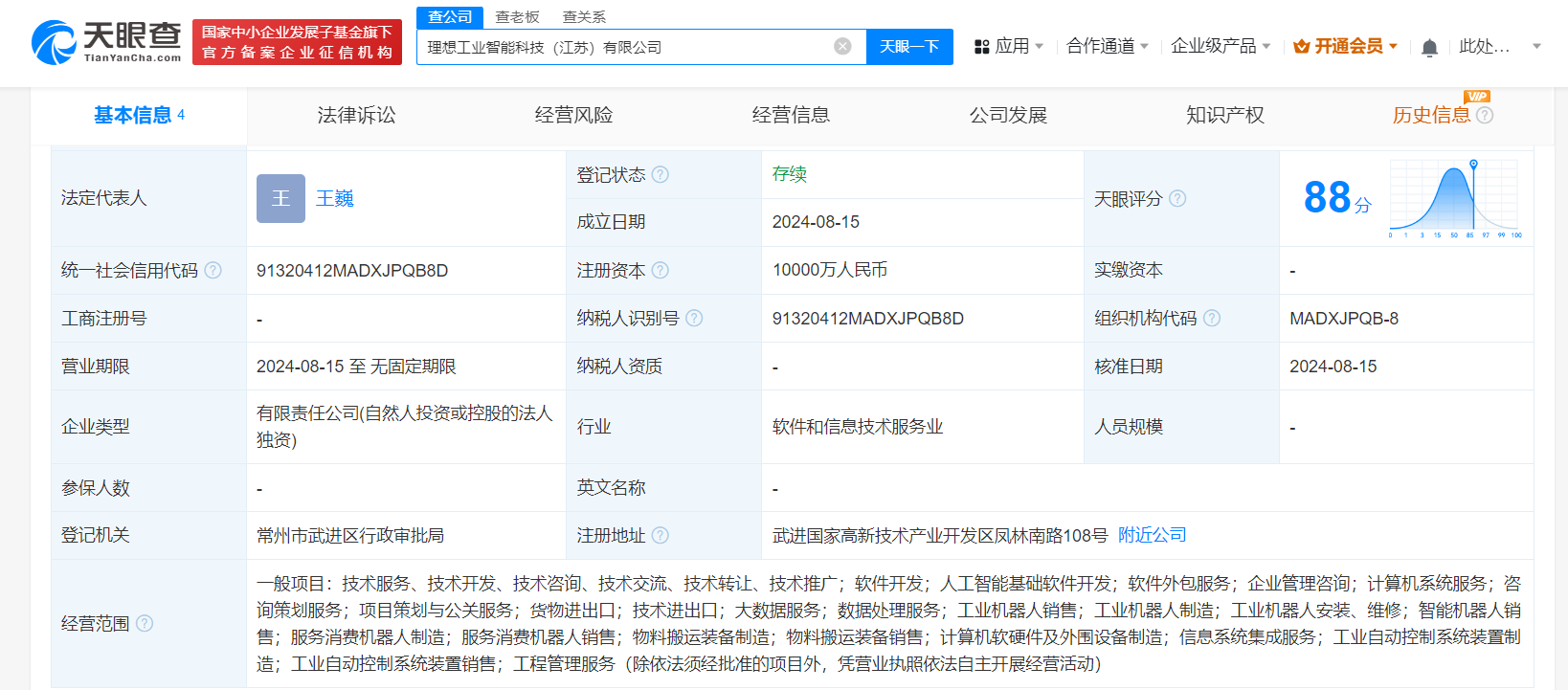Image resolution: width=1568 pixels, height=690 pixels.
Task: Click the address 武进国家高新技术产业开发区凤林南路108号
Action: (940, 535)
